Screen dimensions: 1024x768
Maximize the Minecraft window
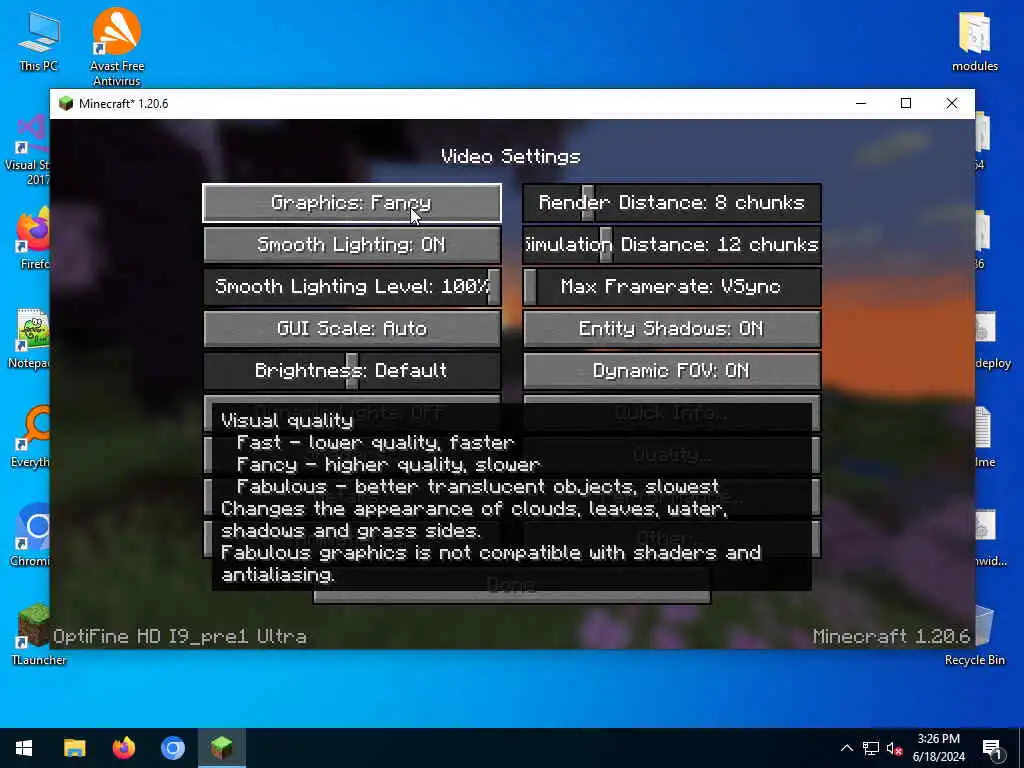pos(906,103)
